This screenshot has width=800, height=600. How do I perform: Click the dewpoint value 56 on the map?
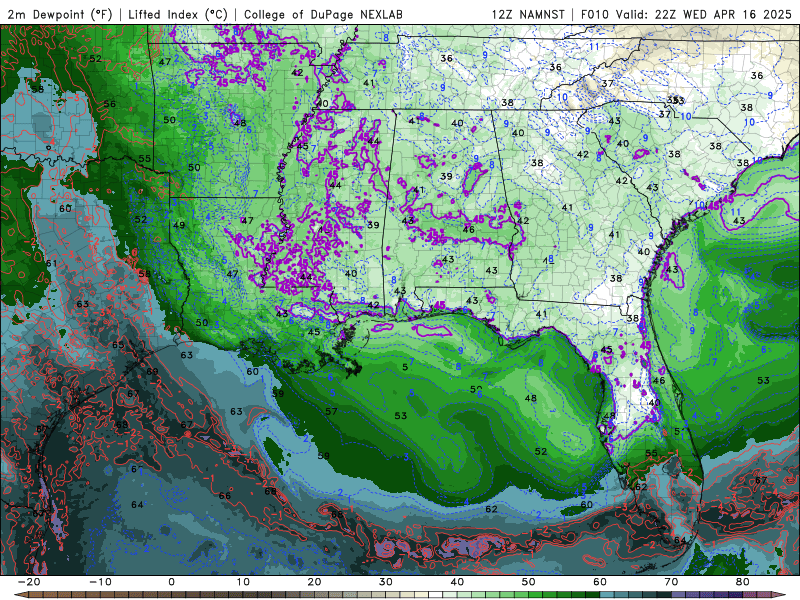point(109,104)
